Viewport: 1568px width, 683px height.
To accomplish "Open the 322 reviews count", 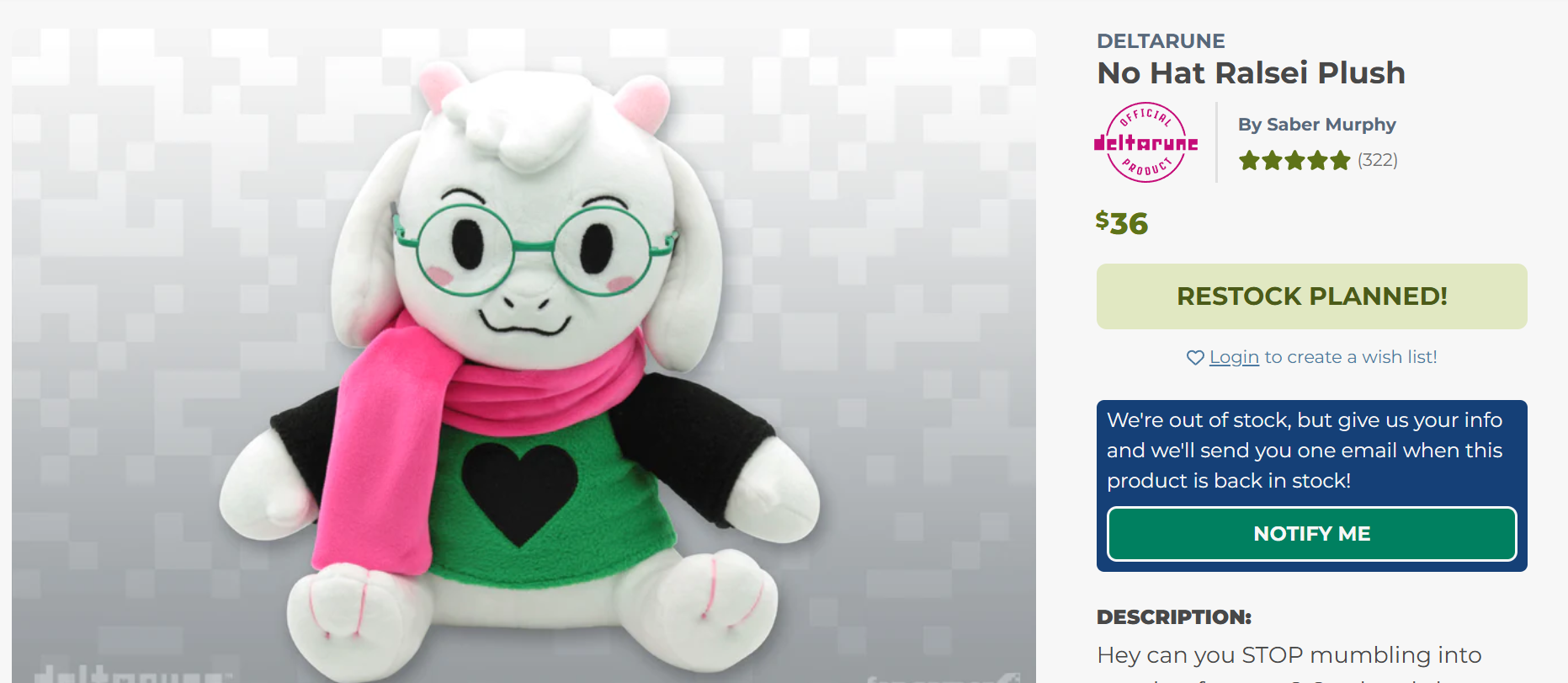I will (1378, 160).
